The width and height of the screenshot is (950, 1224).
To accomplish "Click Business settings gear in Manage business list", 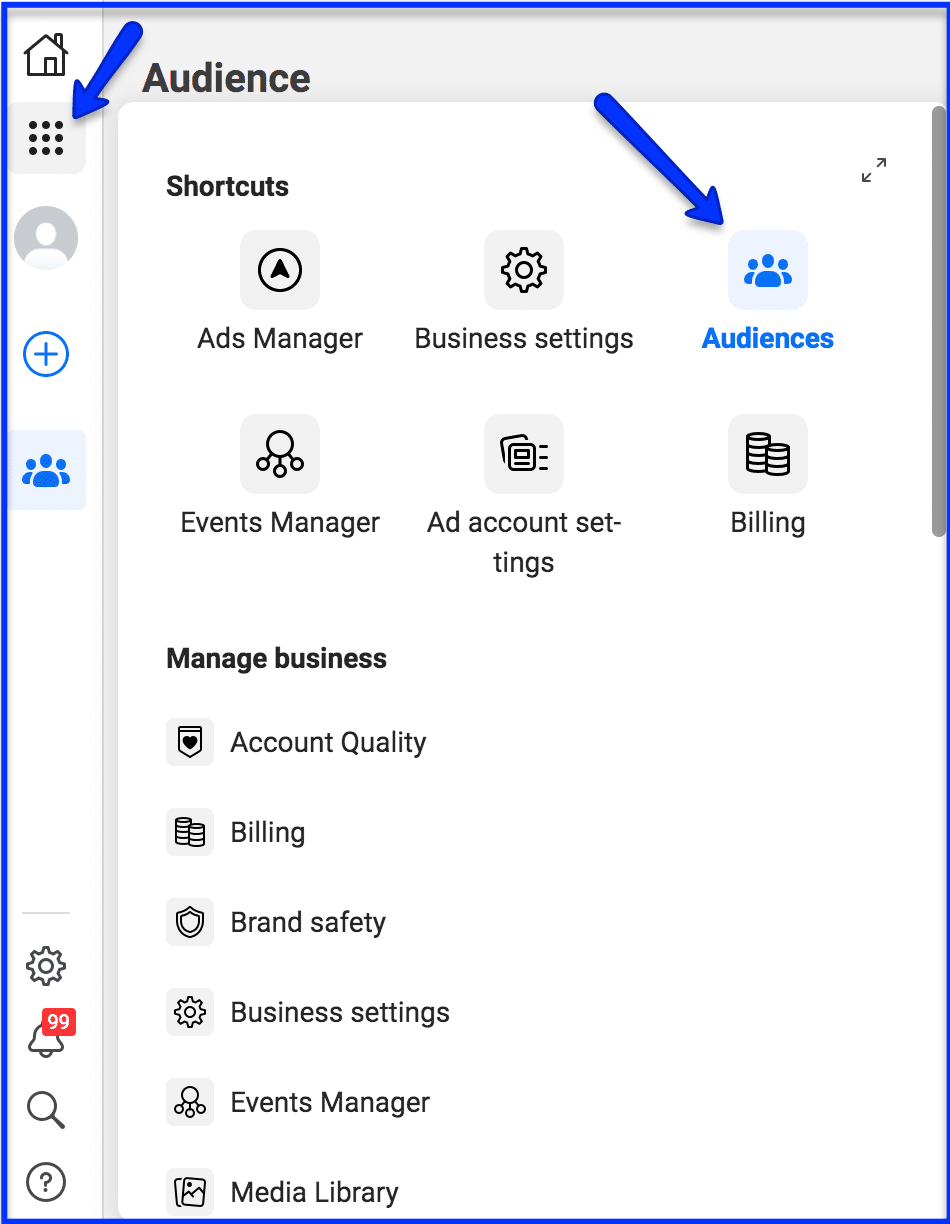I will point(190,1012).
